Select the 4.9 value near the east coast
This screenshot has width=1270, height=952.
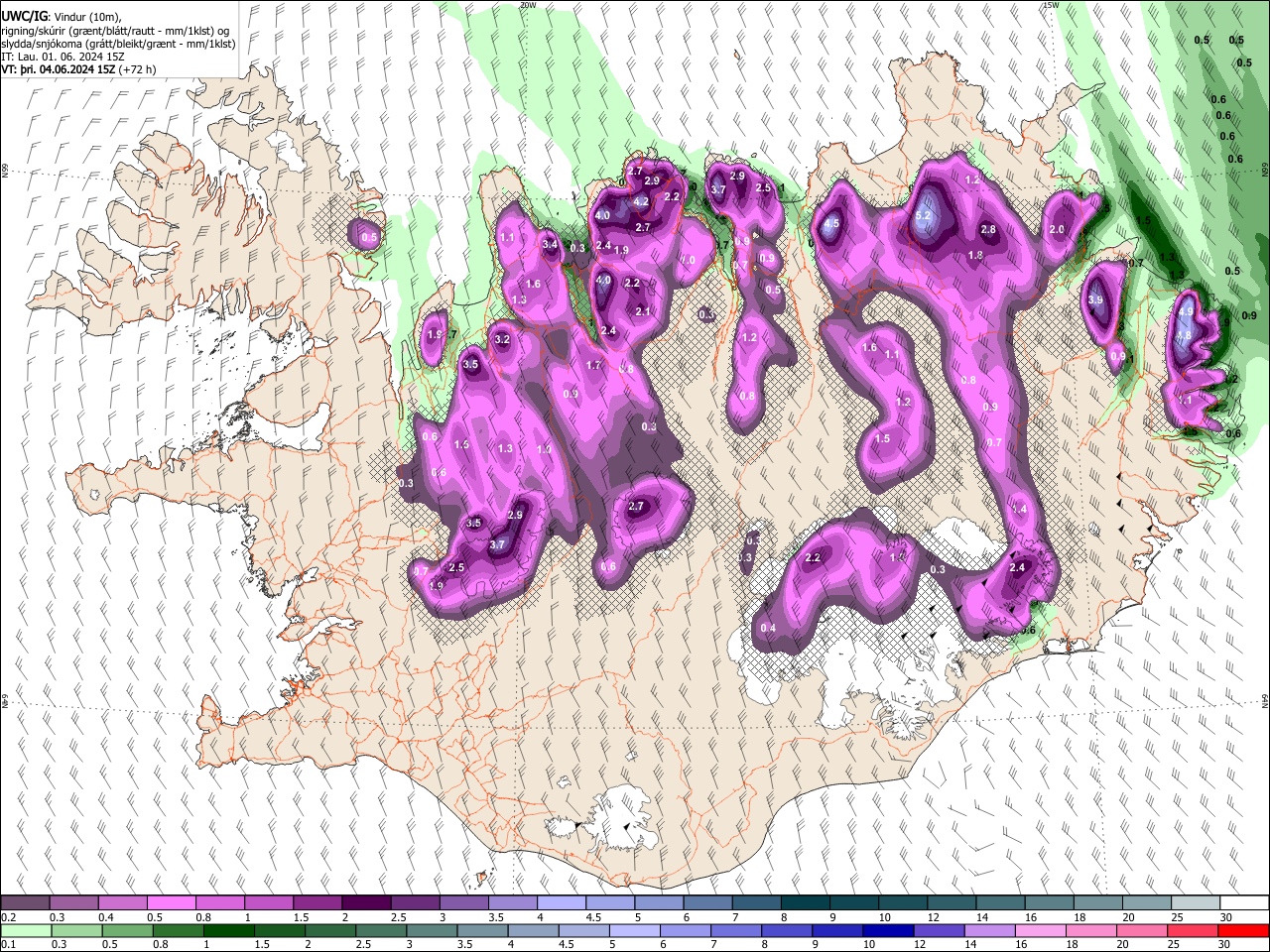[1185, 311]
